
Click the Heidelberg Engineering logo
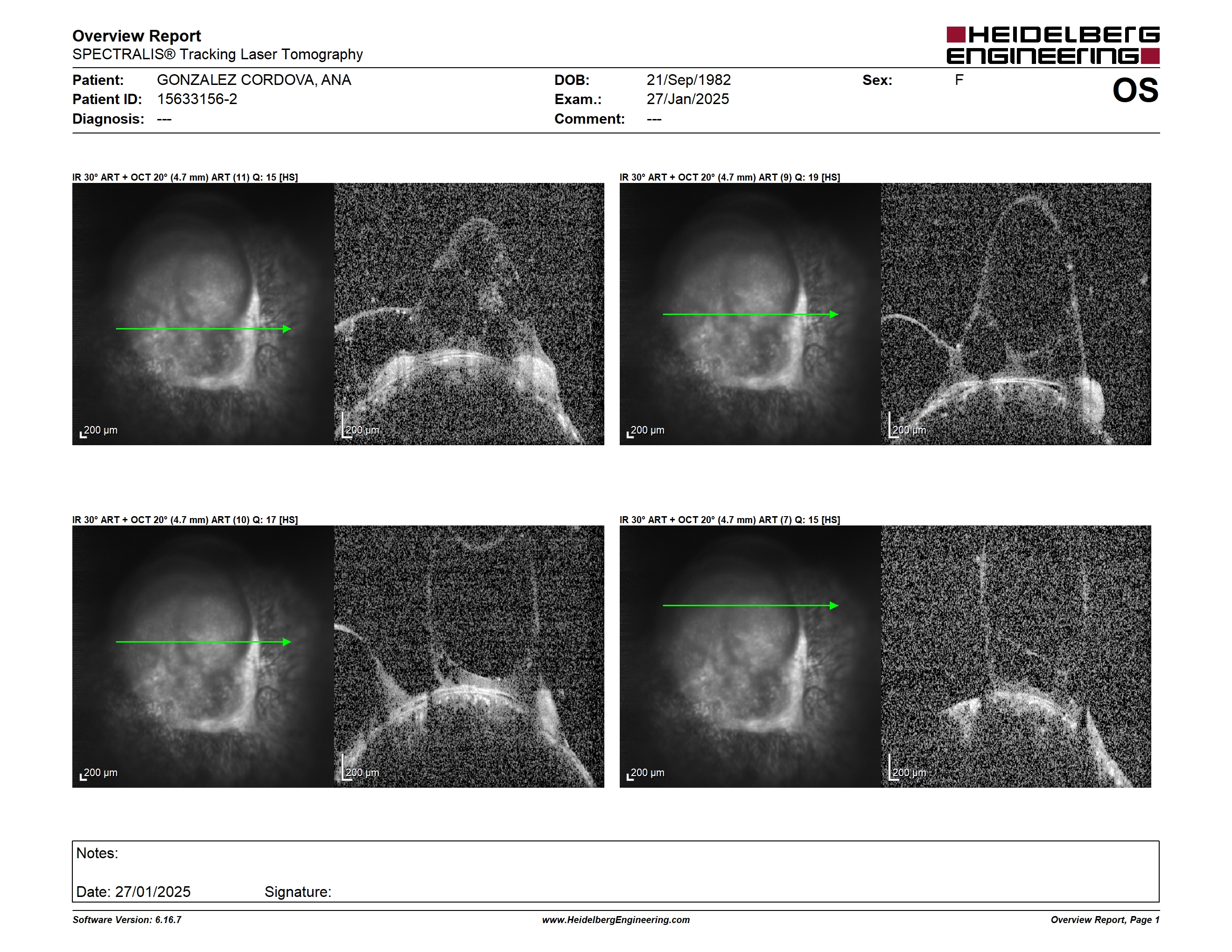click(1053, 45)
